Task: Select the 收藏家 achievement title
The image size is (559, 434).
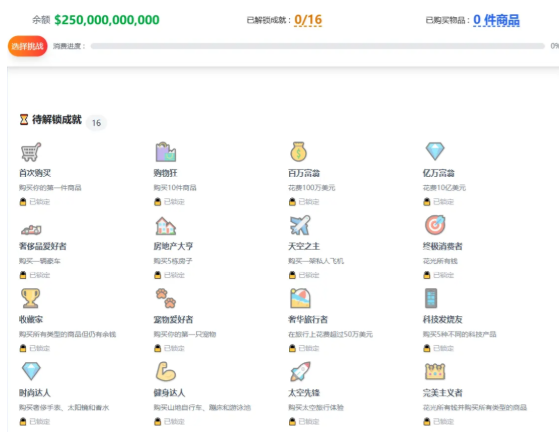Action: coord(31,320)
